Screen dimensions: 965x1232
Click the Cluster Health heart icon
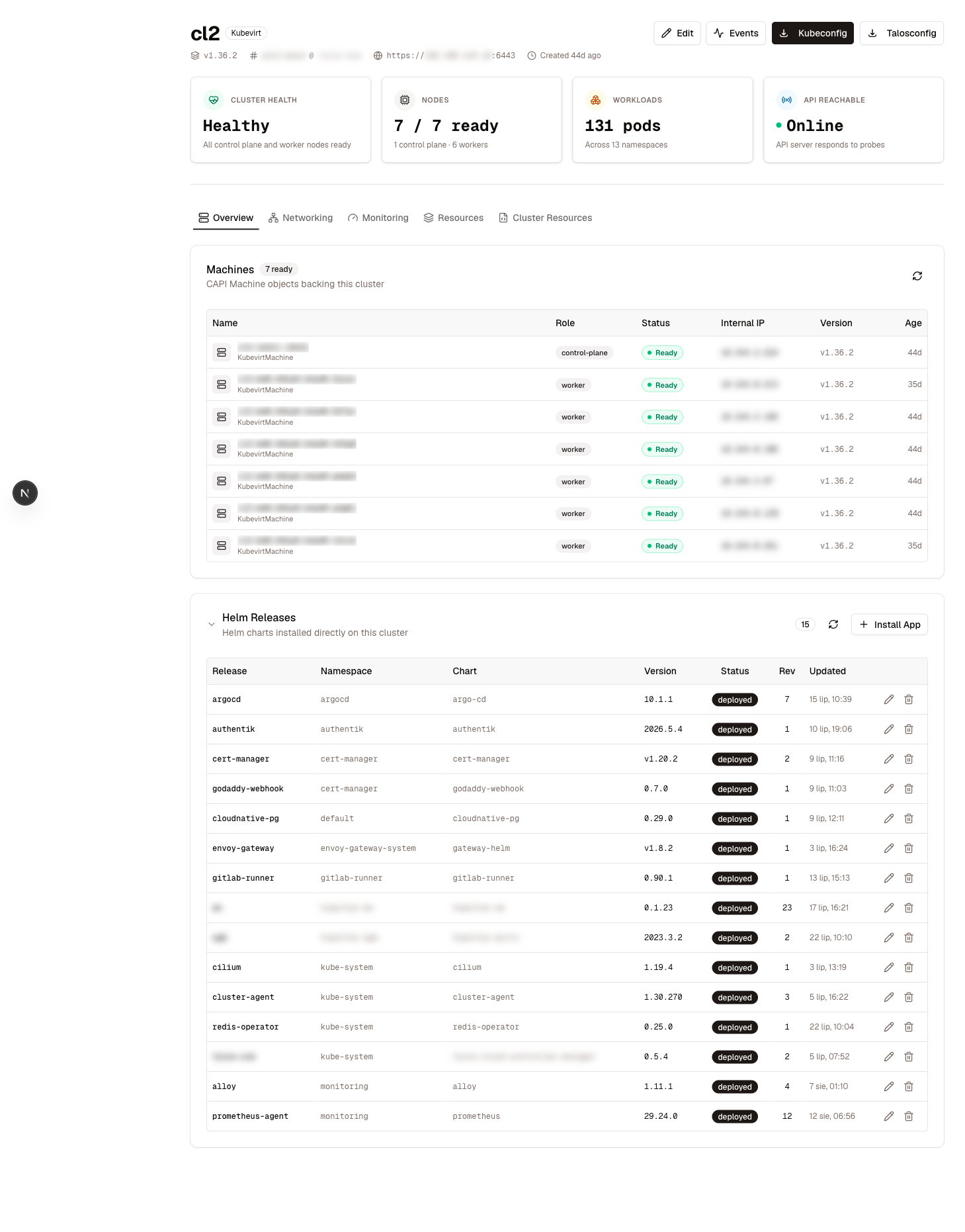(213, 100)
